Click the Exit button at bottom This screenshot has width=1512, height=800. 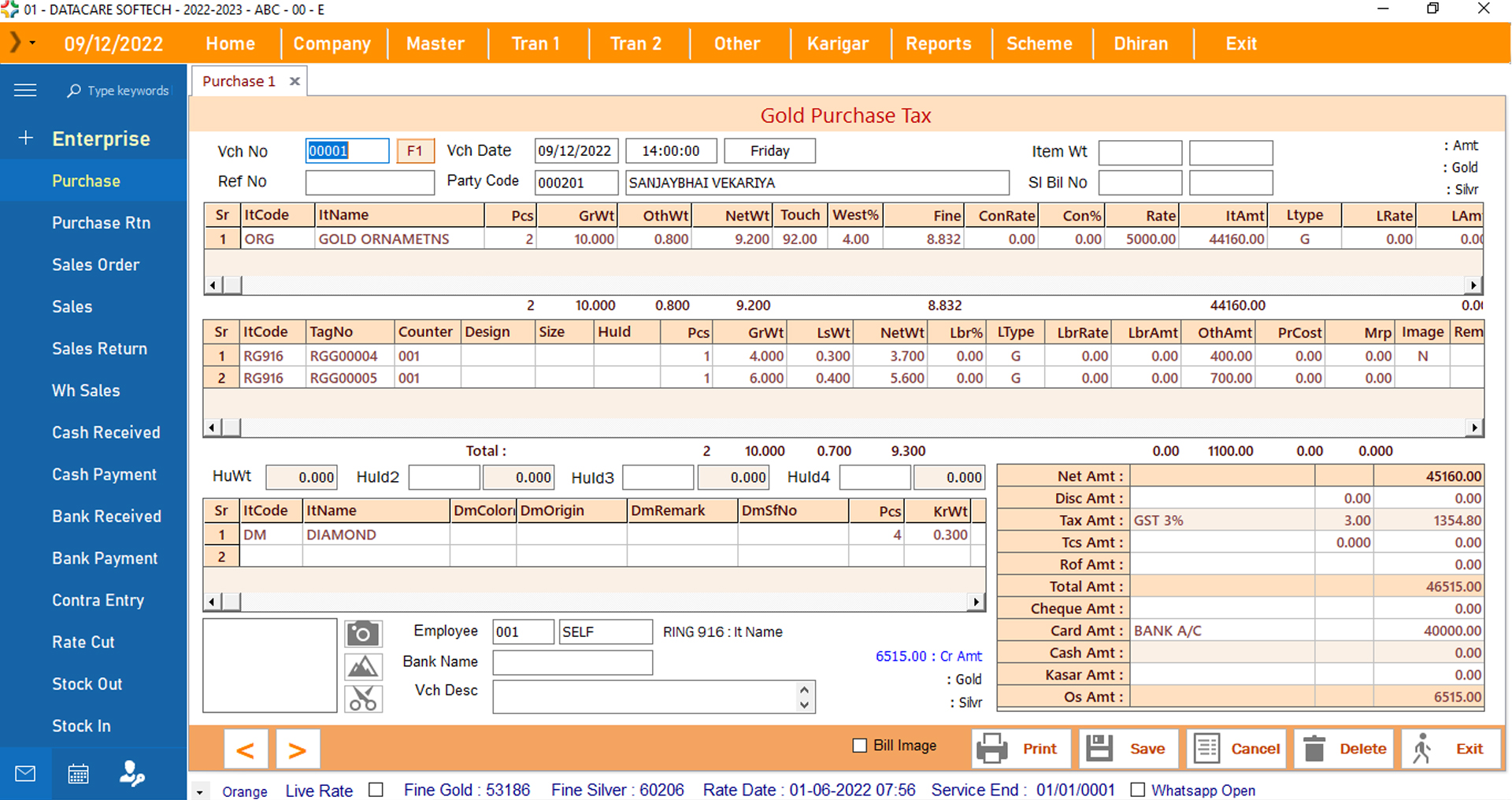(1451, 749)
